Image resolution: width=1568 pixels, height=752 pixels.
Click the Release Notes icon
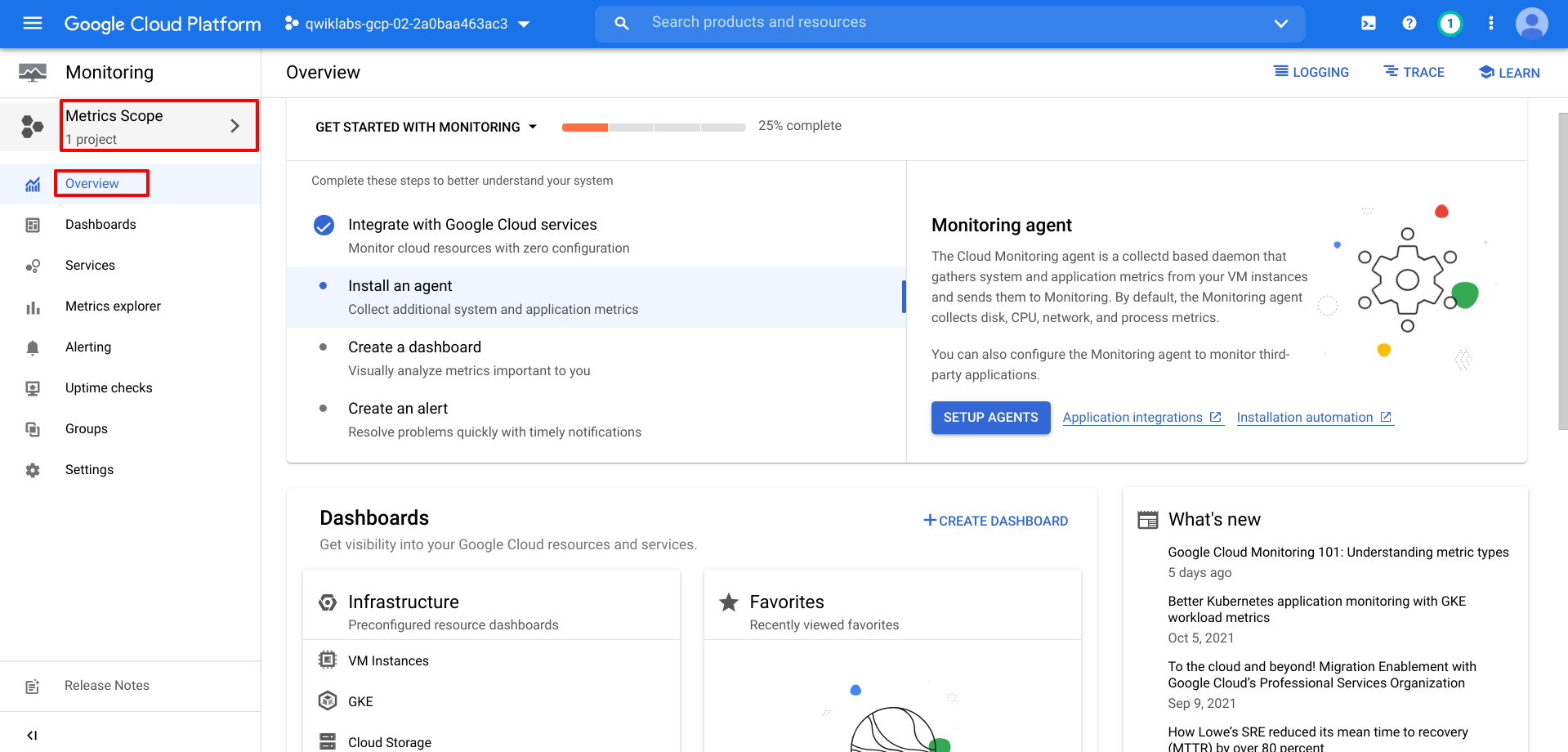pos(33,687)
